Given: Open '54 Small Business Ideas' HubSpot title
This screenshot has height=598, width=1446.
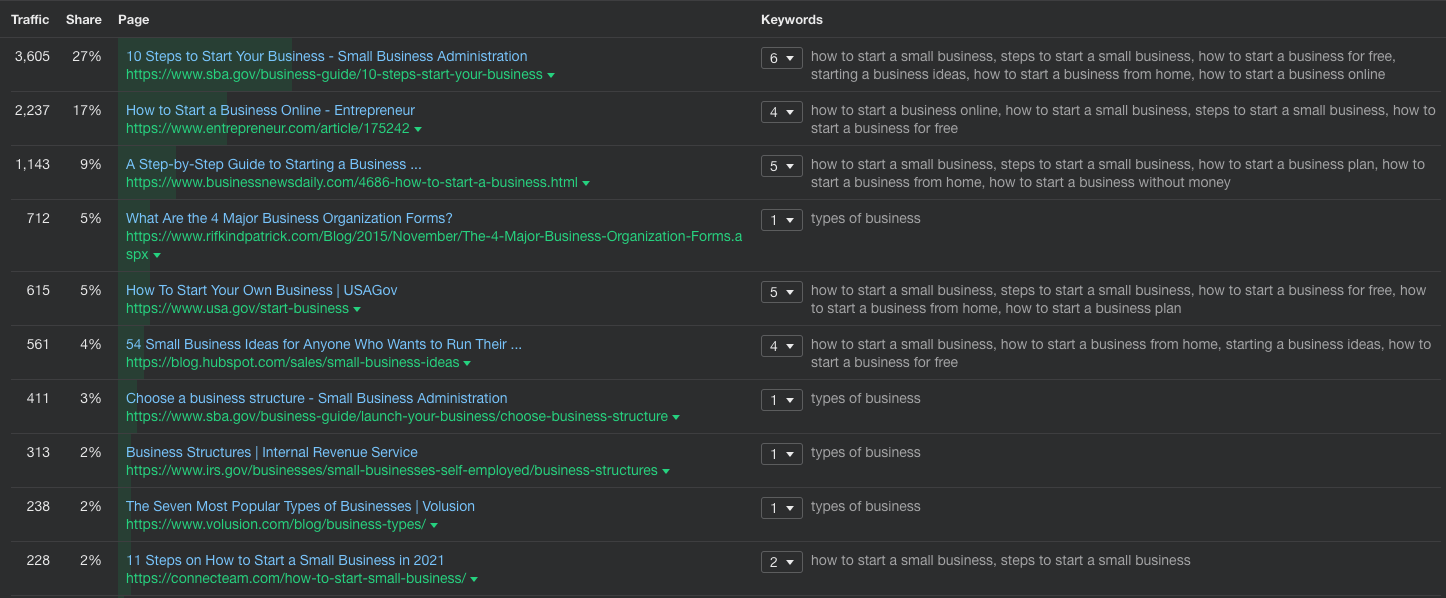Looking at the screenshot, I should [x=324, y=344].
